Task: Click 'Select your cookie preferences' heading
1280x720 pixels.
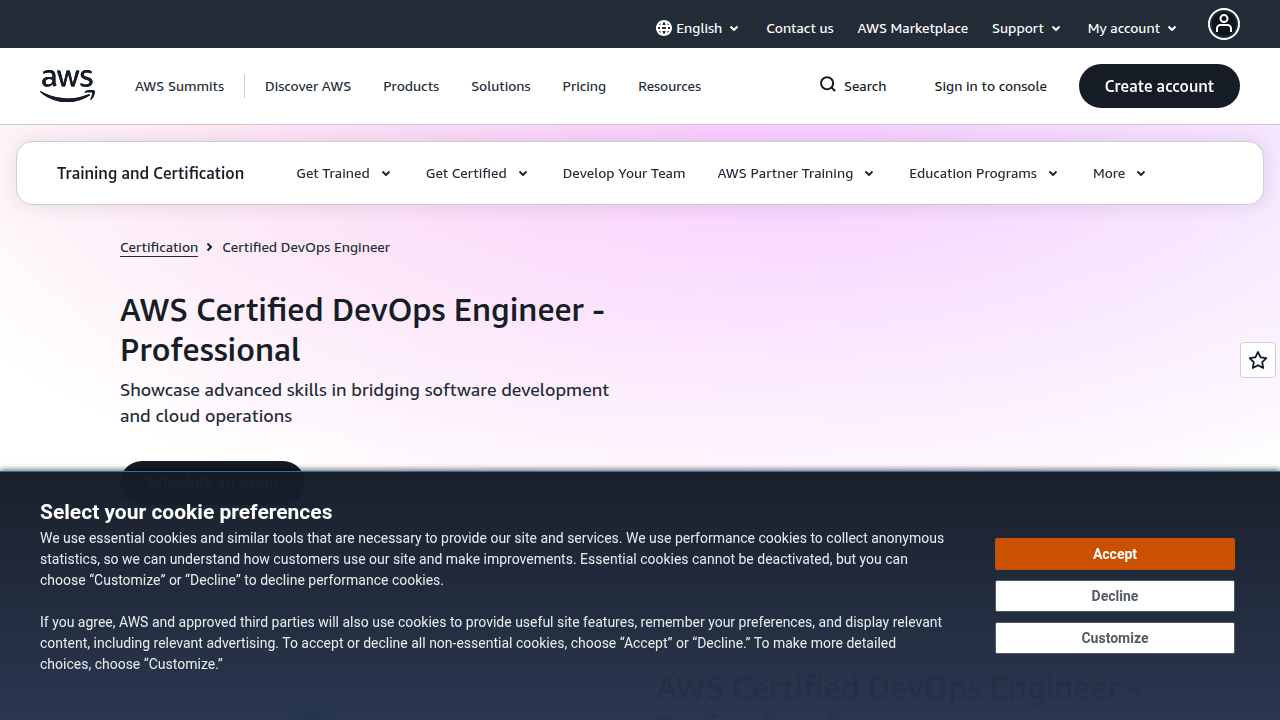Action: [x=186, y=512]
